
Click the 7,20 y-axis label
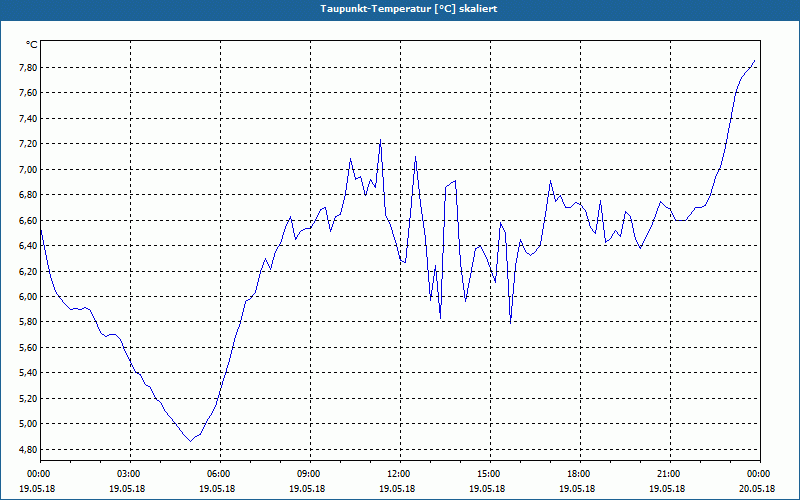coord(28,144)
